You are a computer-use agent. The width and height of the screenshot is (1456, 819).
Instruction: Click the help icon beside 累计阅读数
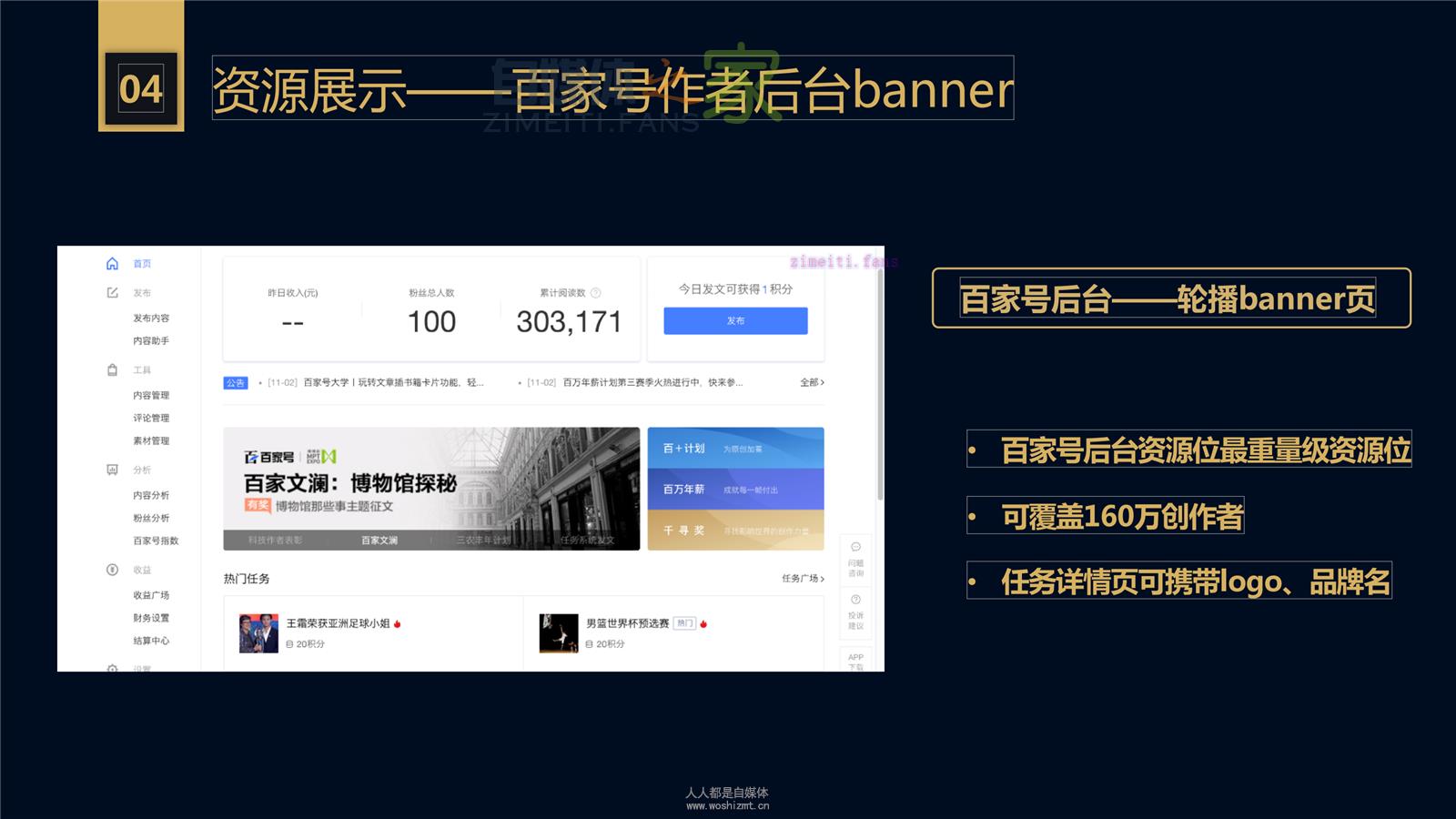pyautogui.click(x=596, y=293)
